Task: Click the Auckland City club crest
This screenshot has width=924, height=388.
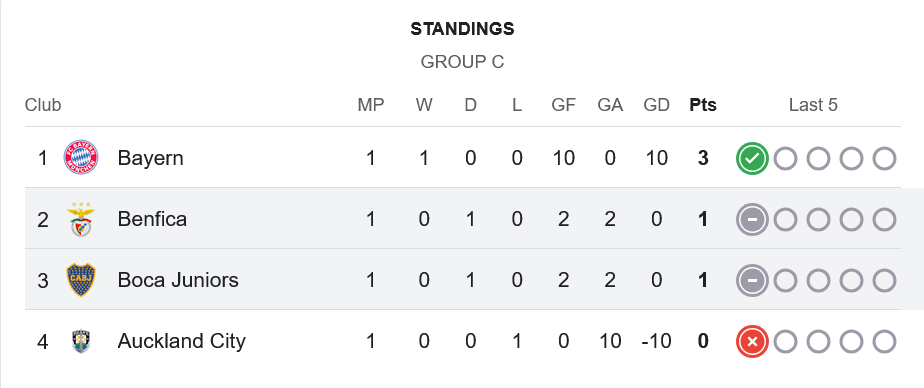Action: pyautogui.click(x=81, y=341)
